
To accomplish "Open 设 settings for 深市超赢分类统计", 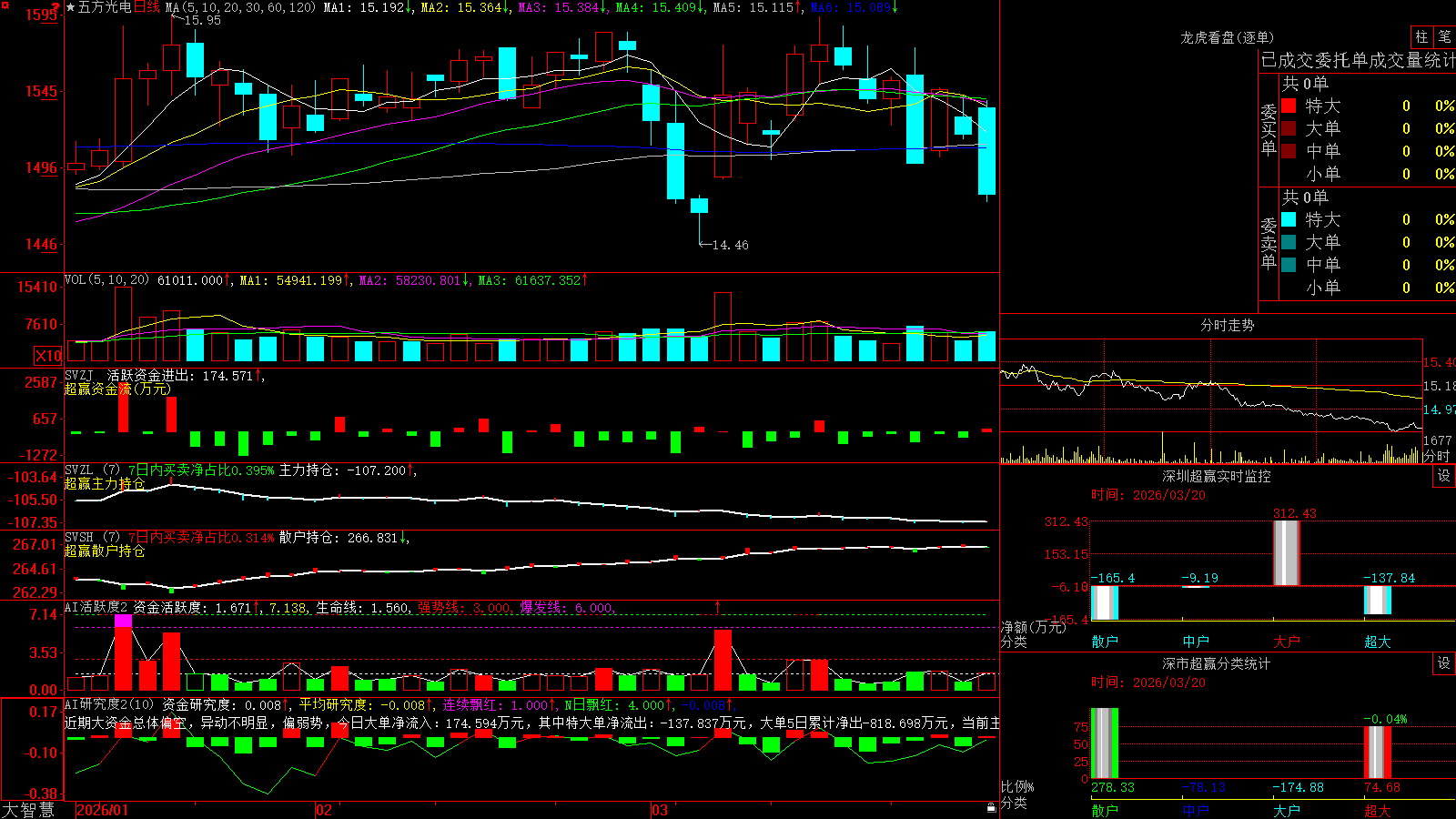I will [1444, 663].
